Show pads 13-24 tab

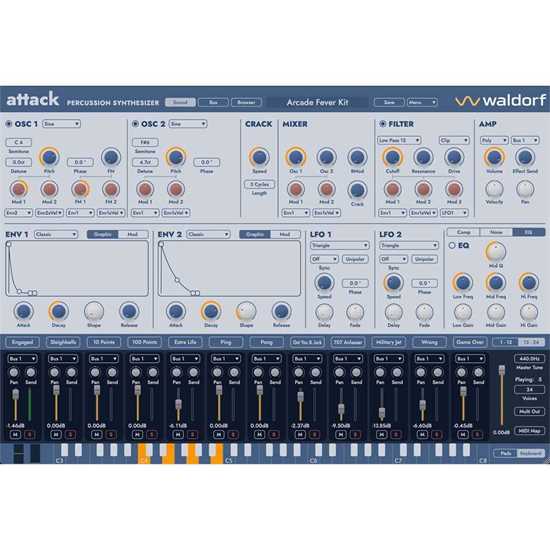point(532,342)
